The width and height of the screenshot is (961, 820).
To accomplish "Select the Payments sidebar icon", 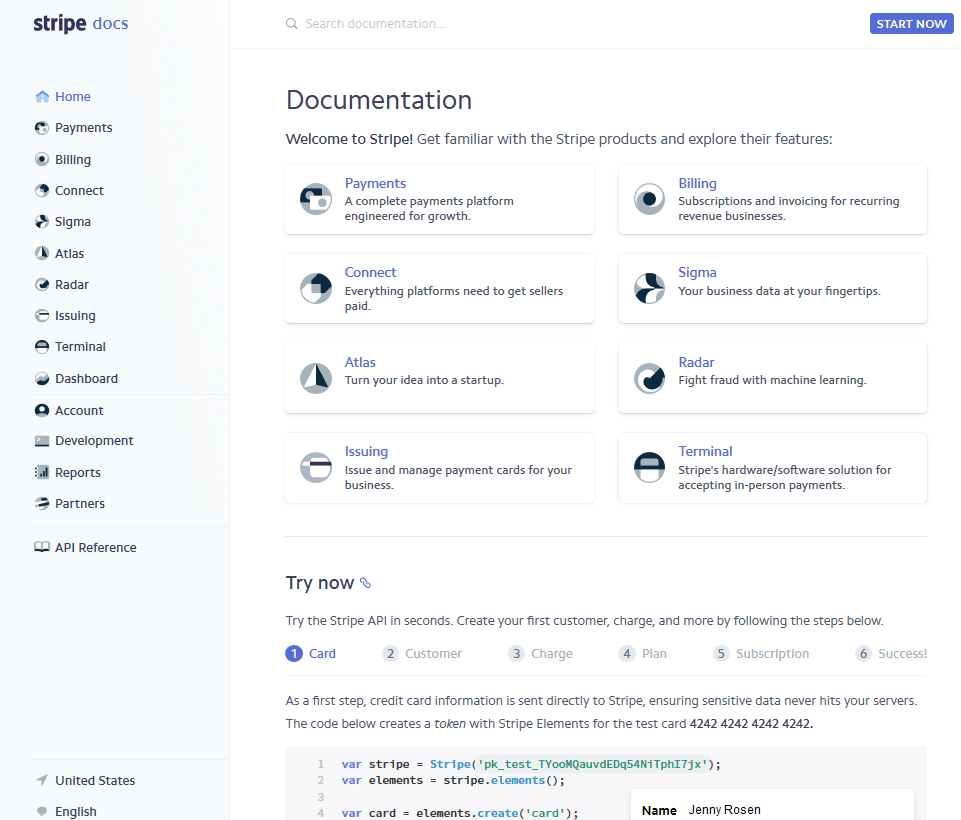I will [x=40, y=127].
